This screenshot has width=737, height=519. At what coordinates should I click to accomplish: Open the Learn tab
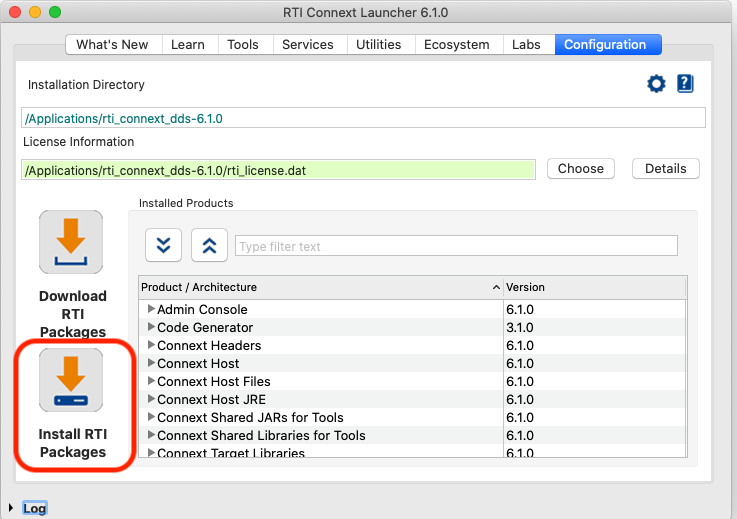click(x=188, y=45)
